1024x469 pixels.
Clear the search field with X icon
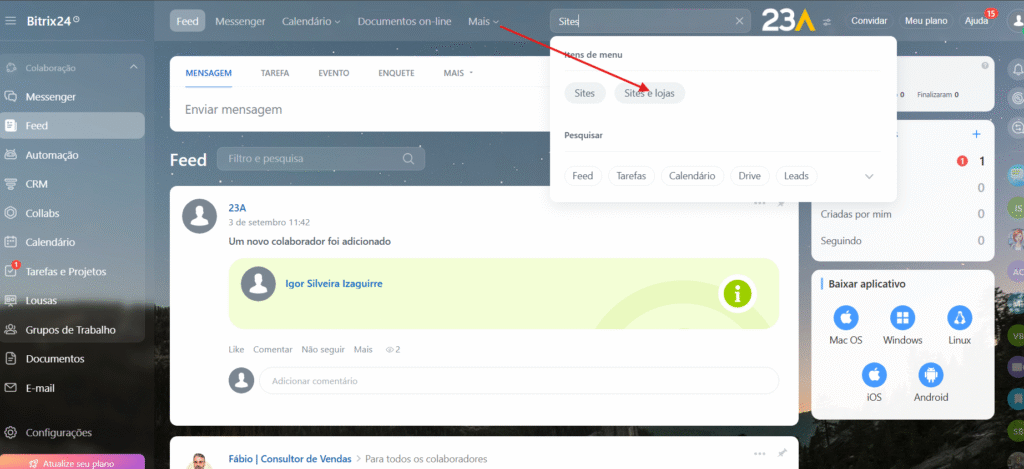[x=740, y=21]
